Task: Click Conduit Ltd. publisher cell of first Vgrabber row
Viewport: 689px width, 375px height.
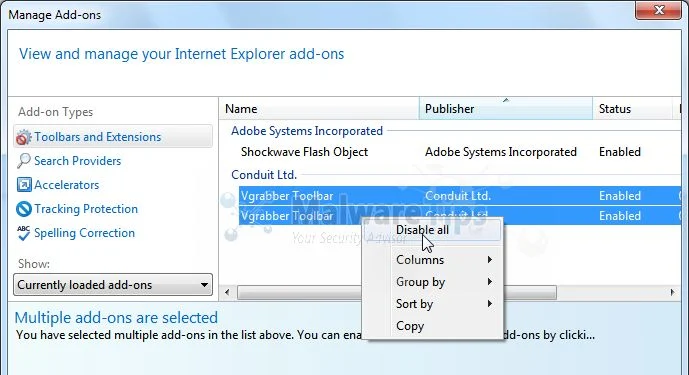Action: [x=458, y=196]
